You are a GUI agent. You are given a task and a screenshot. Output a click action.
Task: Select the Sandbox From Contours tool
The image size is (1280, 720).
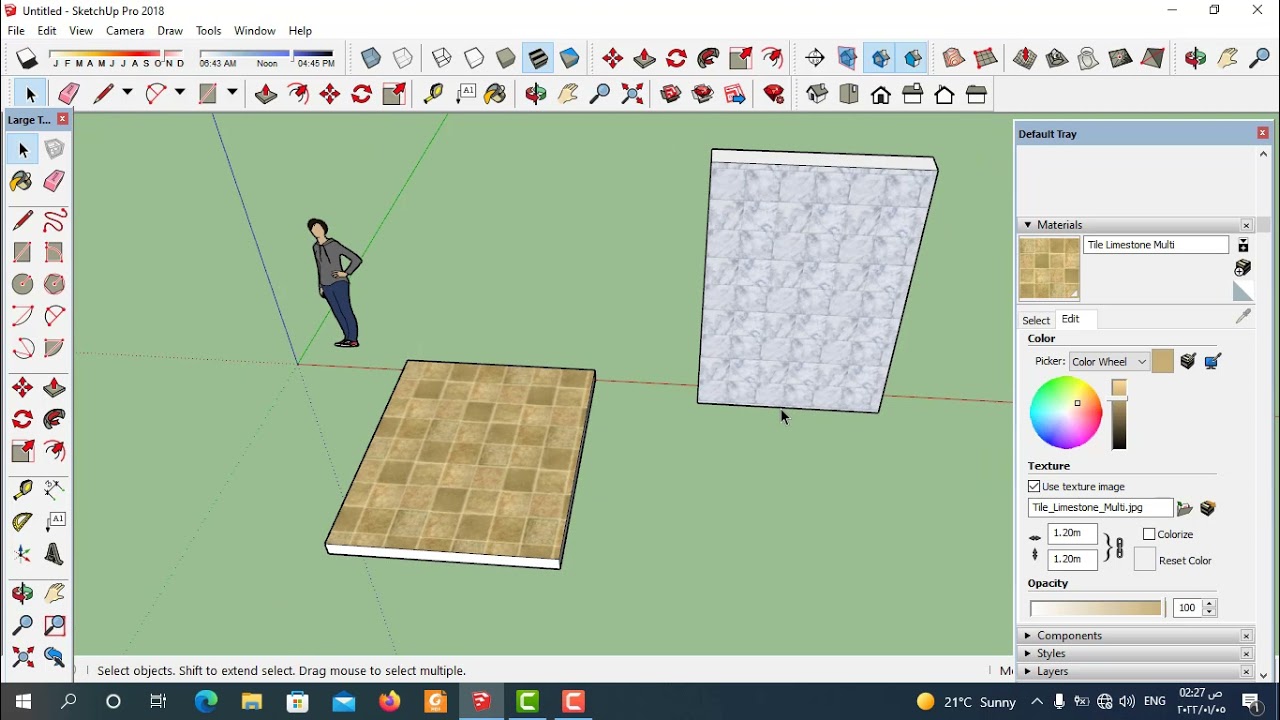tap(954, 58)
